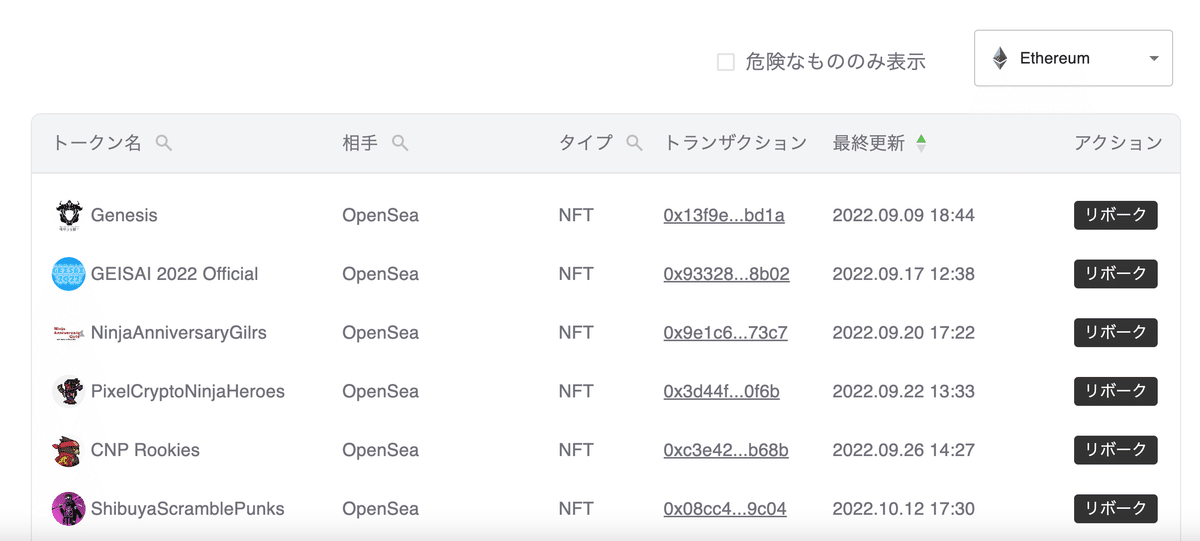Sort by 最終更新 using the sort arrows
This screenshot has height=541, width=1200.
point(921,143)
